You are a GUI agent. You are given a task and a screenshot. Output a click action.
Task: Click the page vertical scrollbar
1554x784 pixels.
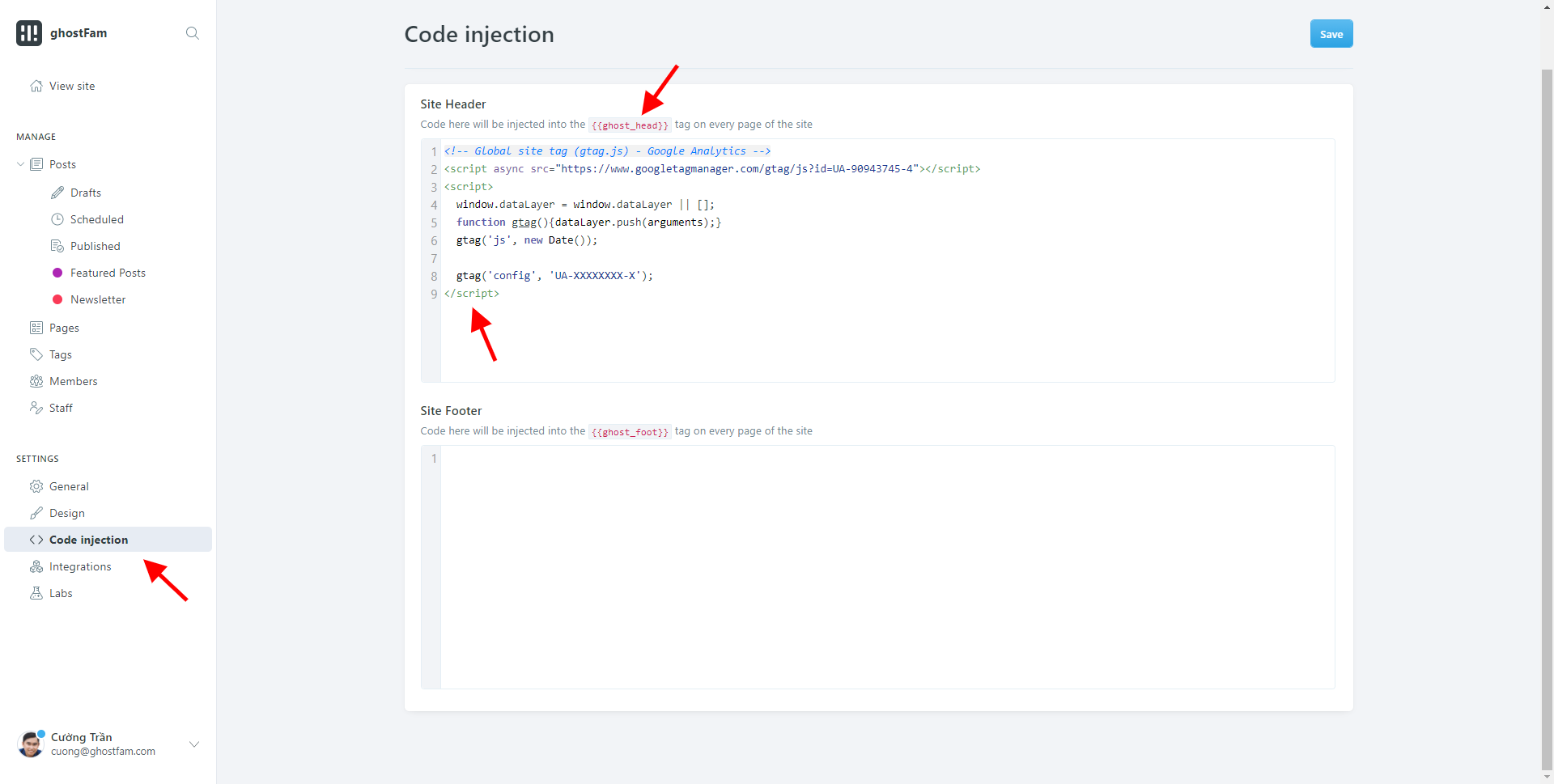1547,421
